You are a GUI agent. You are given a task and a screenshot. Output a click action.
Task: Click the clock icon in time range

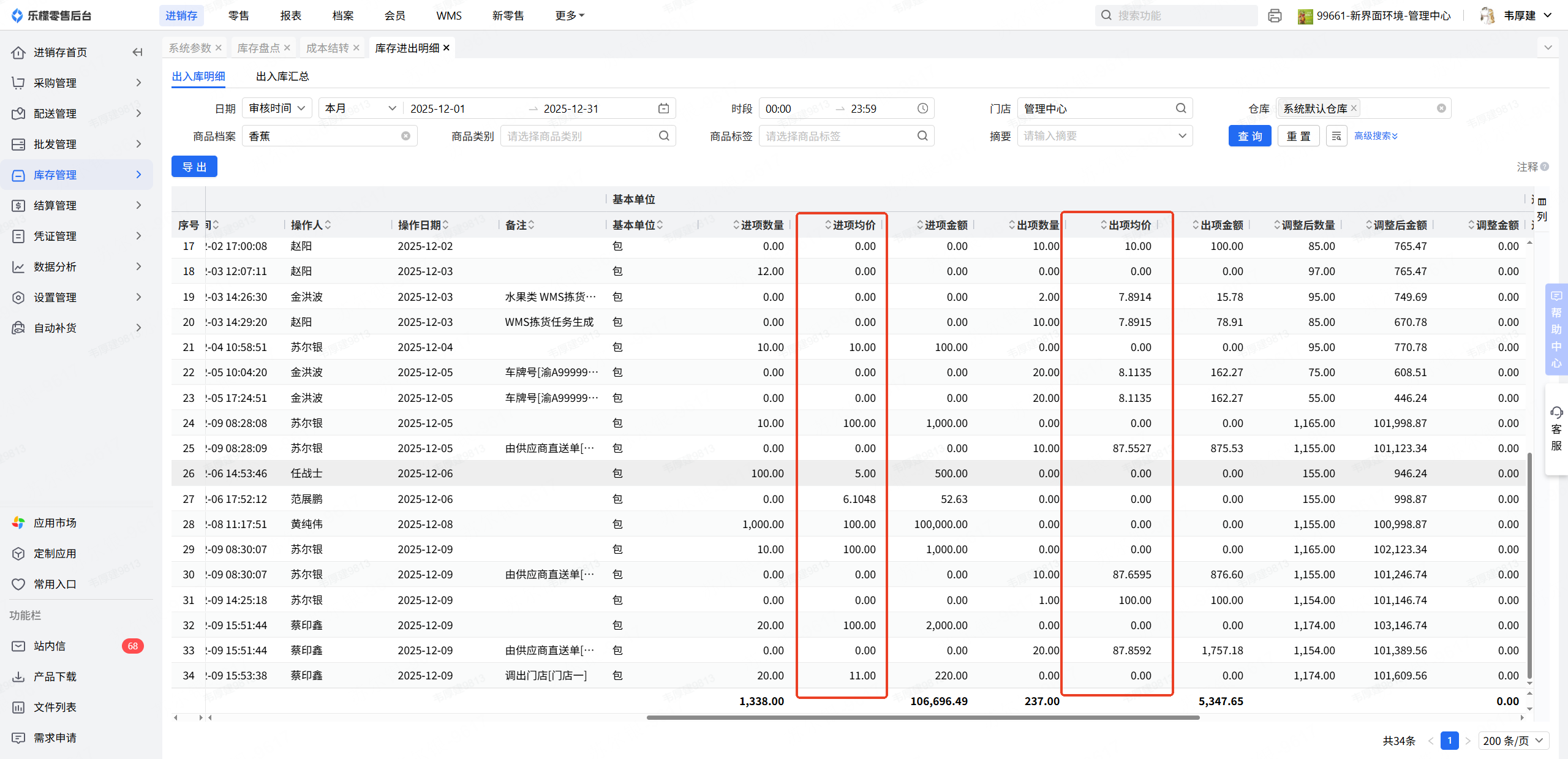coord(922,108)
